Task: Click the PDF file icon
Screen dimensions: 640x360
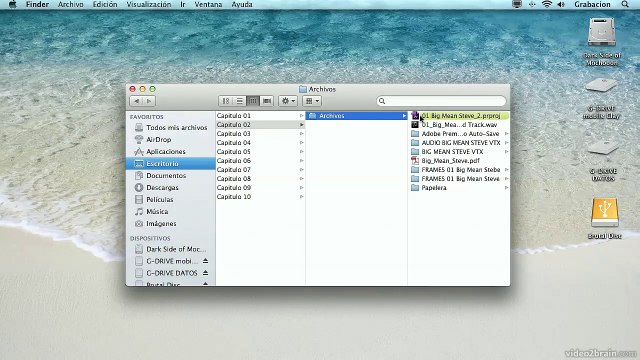Action: (415, 161)
